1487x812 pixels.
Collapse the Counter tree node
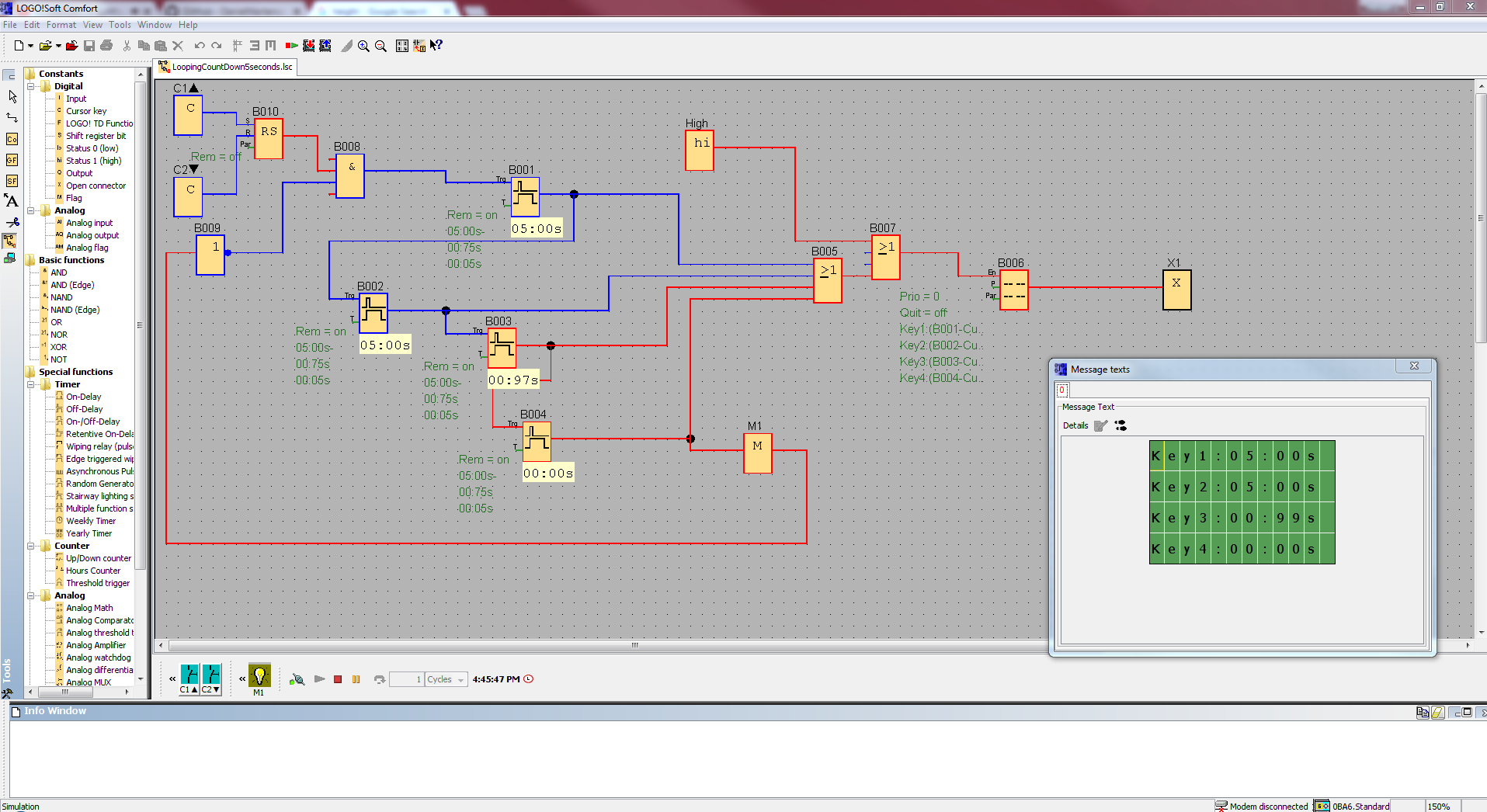[x=31, y=546]
